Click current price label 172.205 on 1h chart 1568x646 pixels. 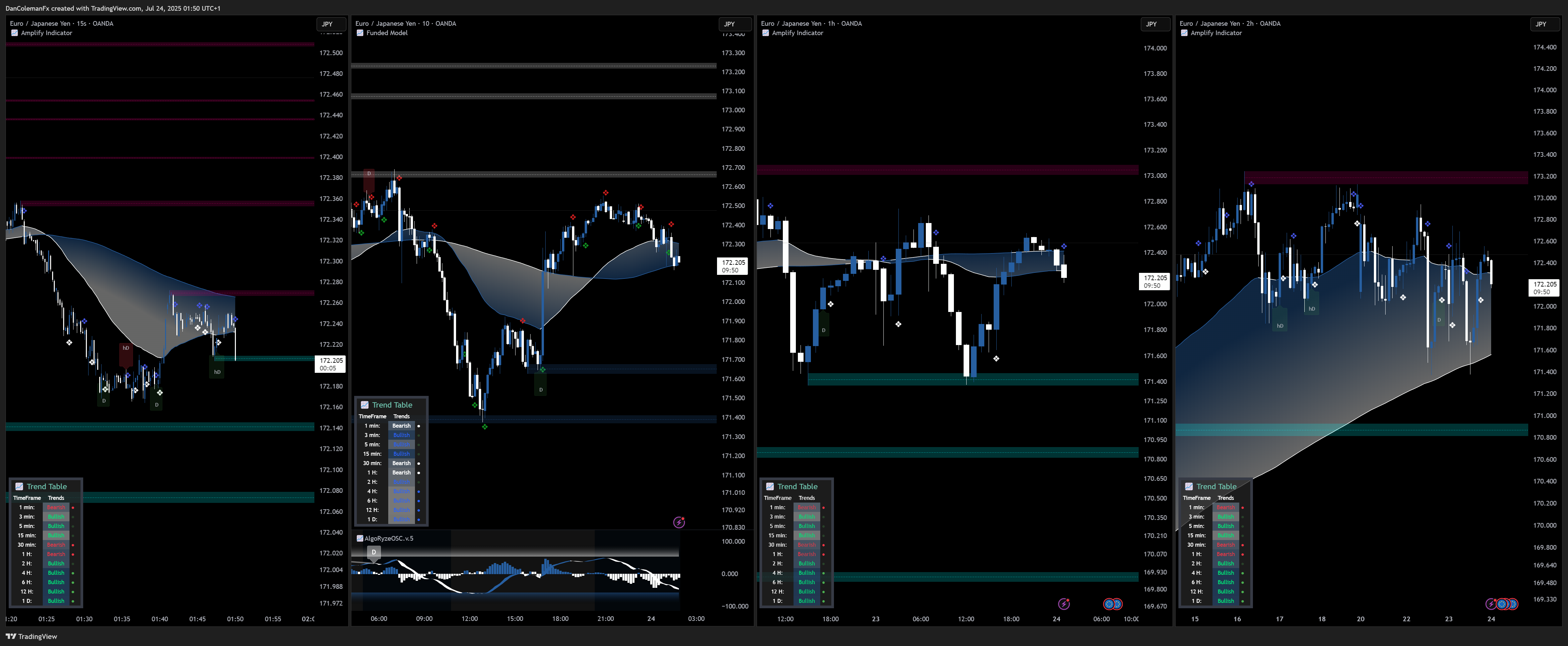click(x=1155, y=281)
